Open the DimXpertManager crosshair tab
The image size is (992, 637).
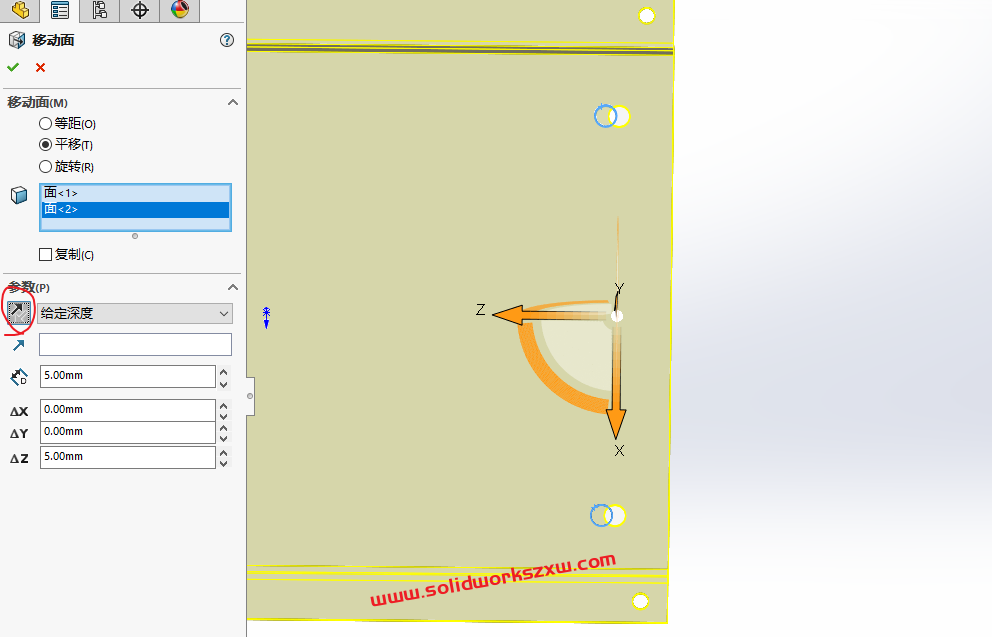(140, 10)
